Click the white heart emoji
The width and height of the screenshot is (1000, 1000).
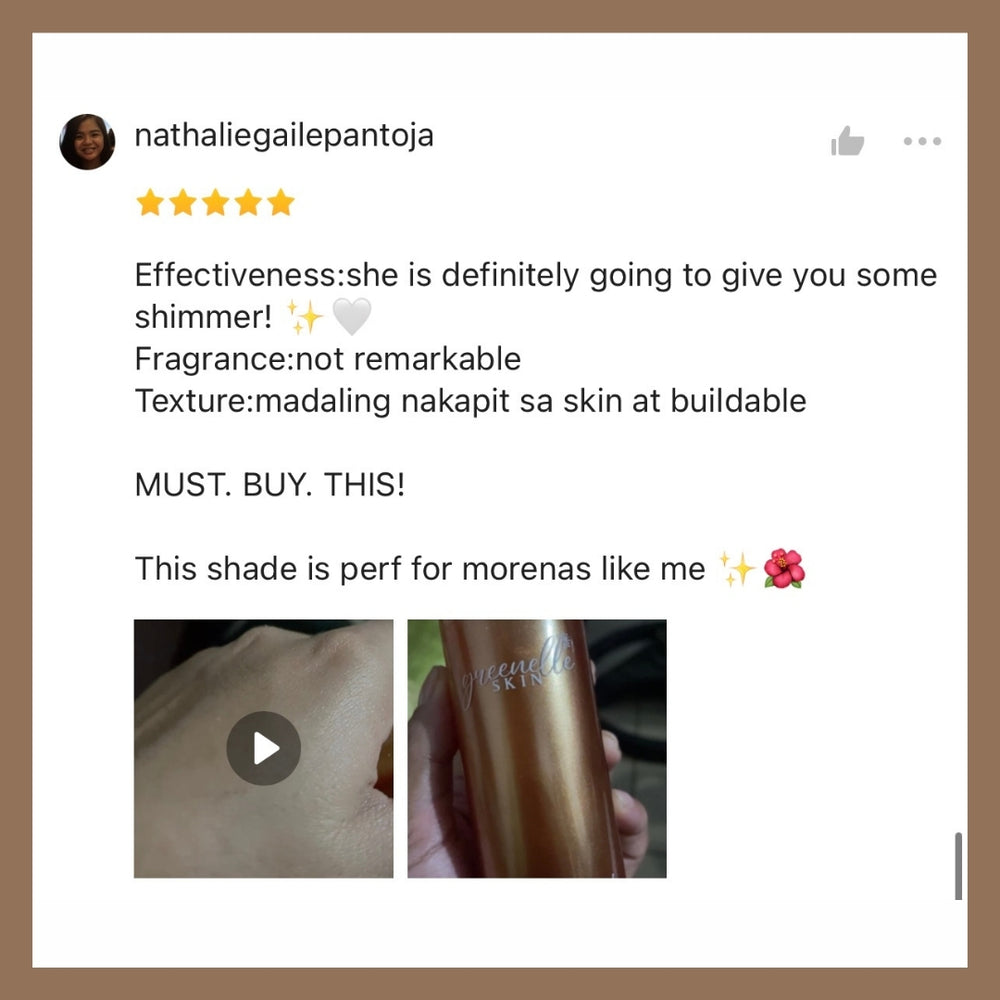pos(352,316)
